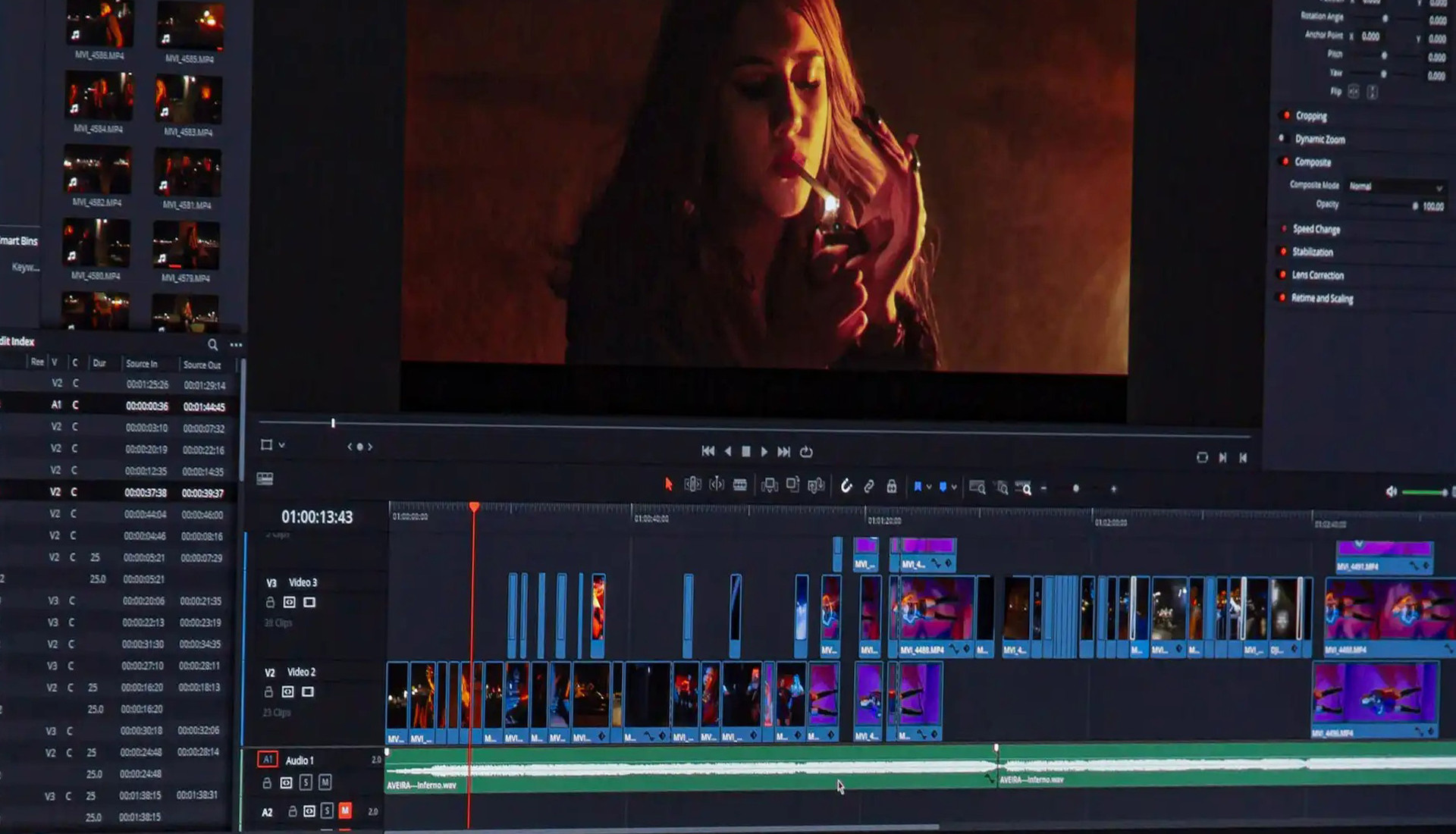Activate the Blade edit mode tool

(739, 485)
